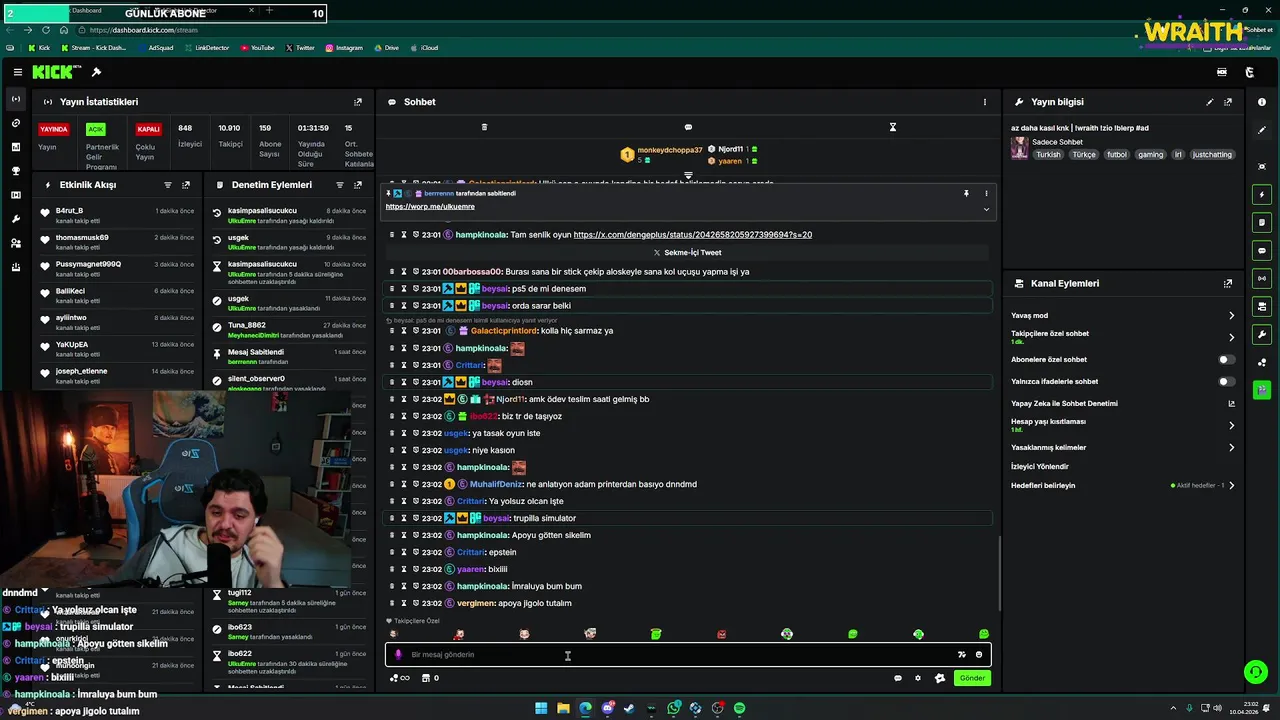1280x720 pixels.
Task: Pop out the Yayın bilgisi panel
Action: coord(1228,102)
